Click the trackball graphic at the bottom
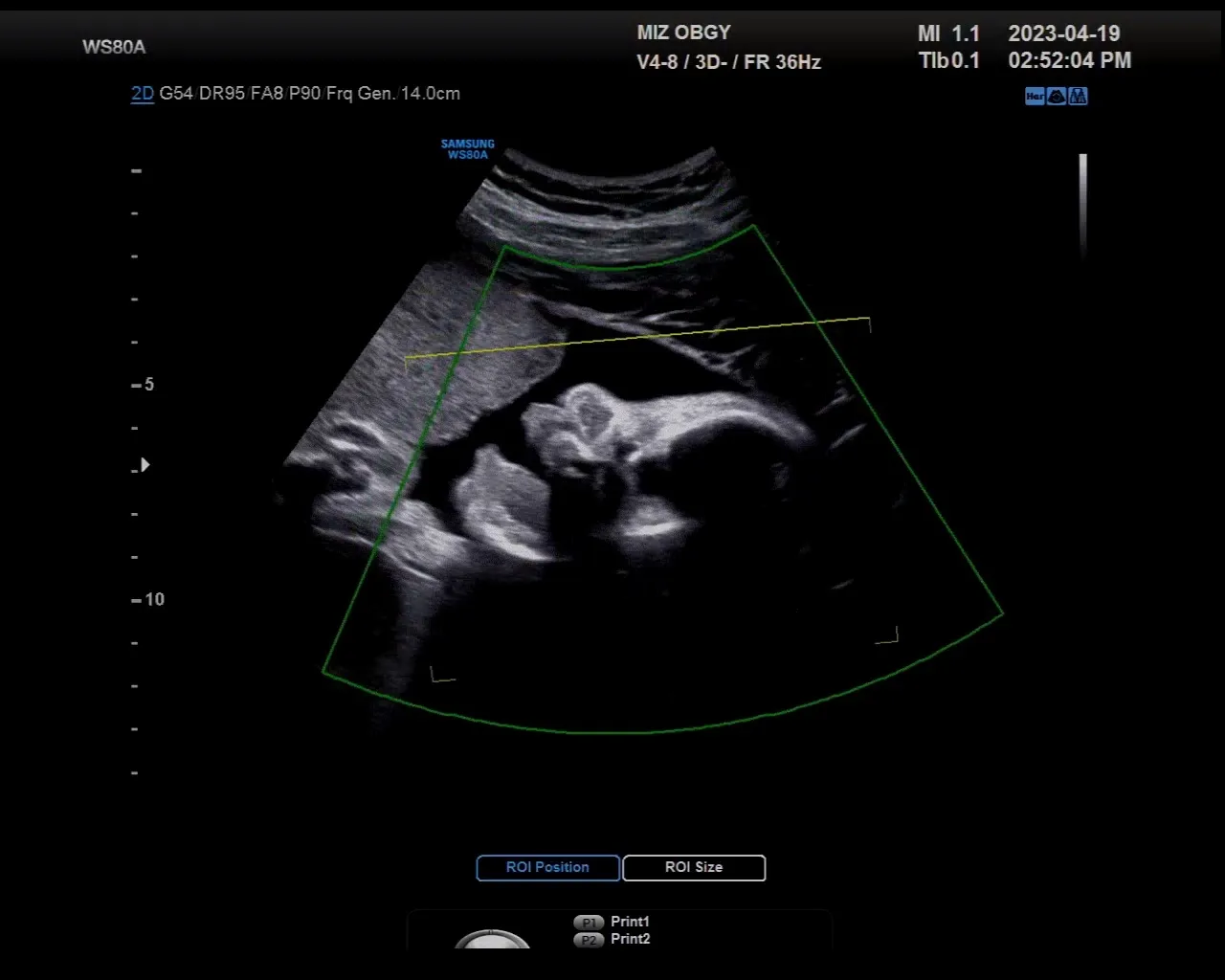 coord(492,939)
